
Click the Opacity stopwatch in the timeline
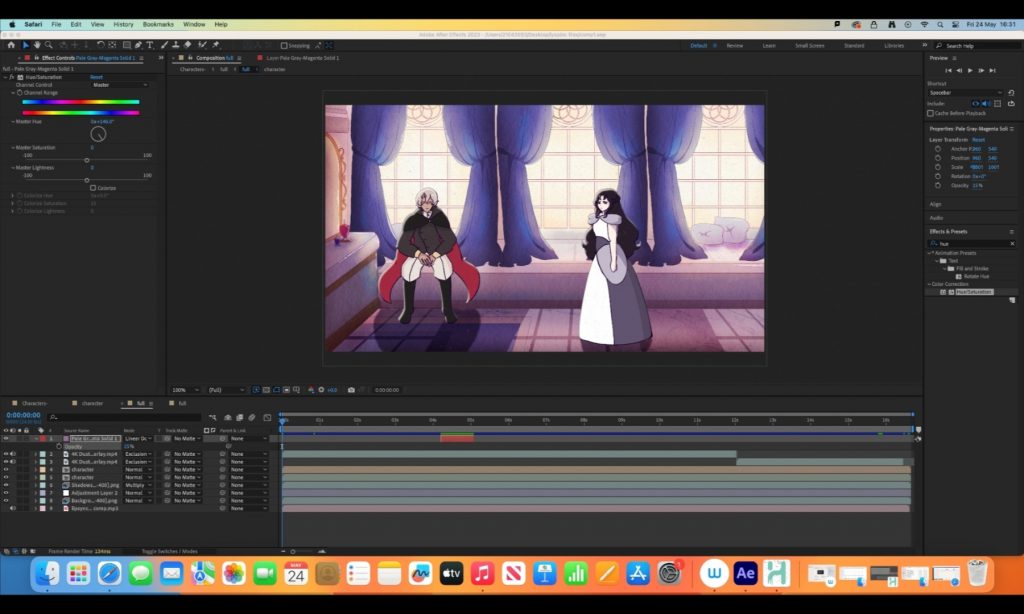coord(59,446)
